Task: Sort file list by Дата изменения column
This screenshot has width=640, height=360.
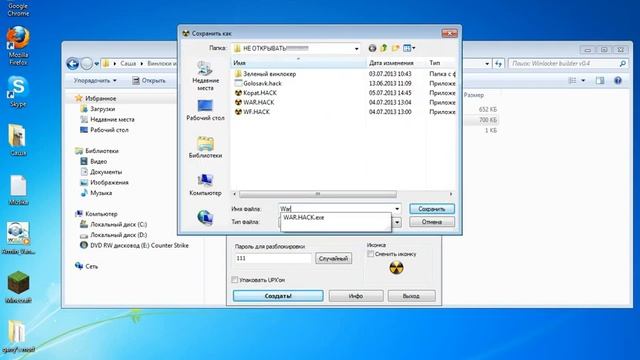Action: pyautogui.click(x=391, y=63)
